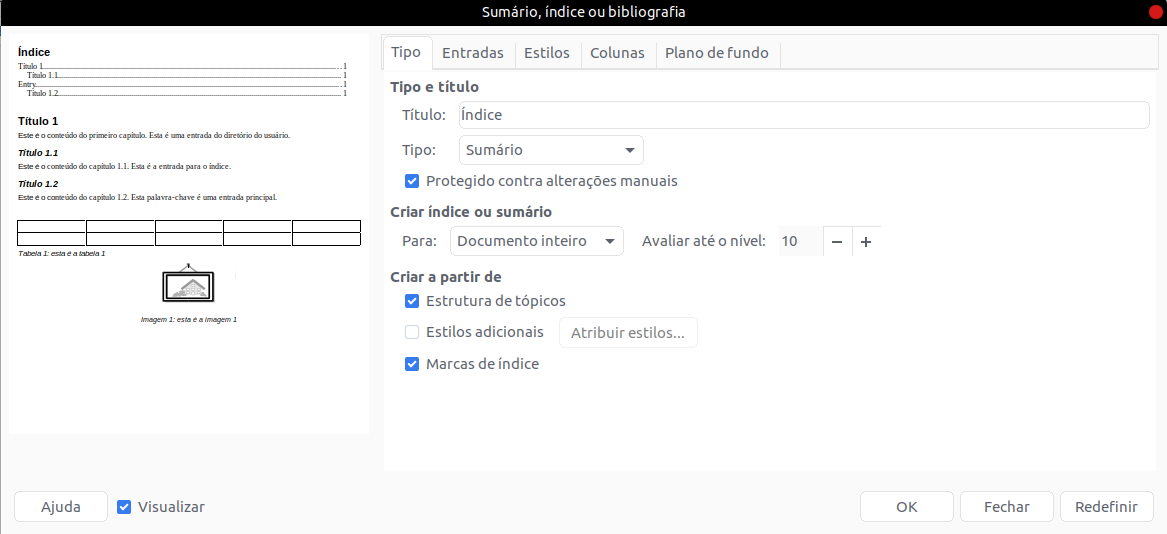Open the Ajuda help button
Screen dimensions: 1167x534
tap(61, 507)
